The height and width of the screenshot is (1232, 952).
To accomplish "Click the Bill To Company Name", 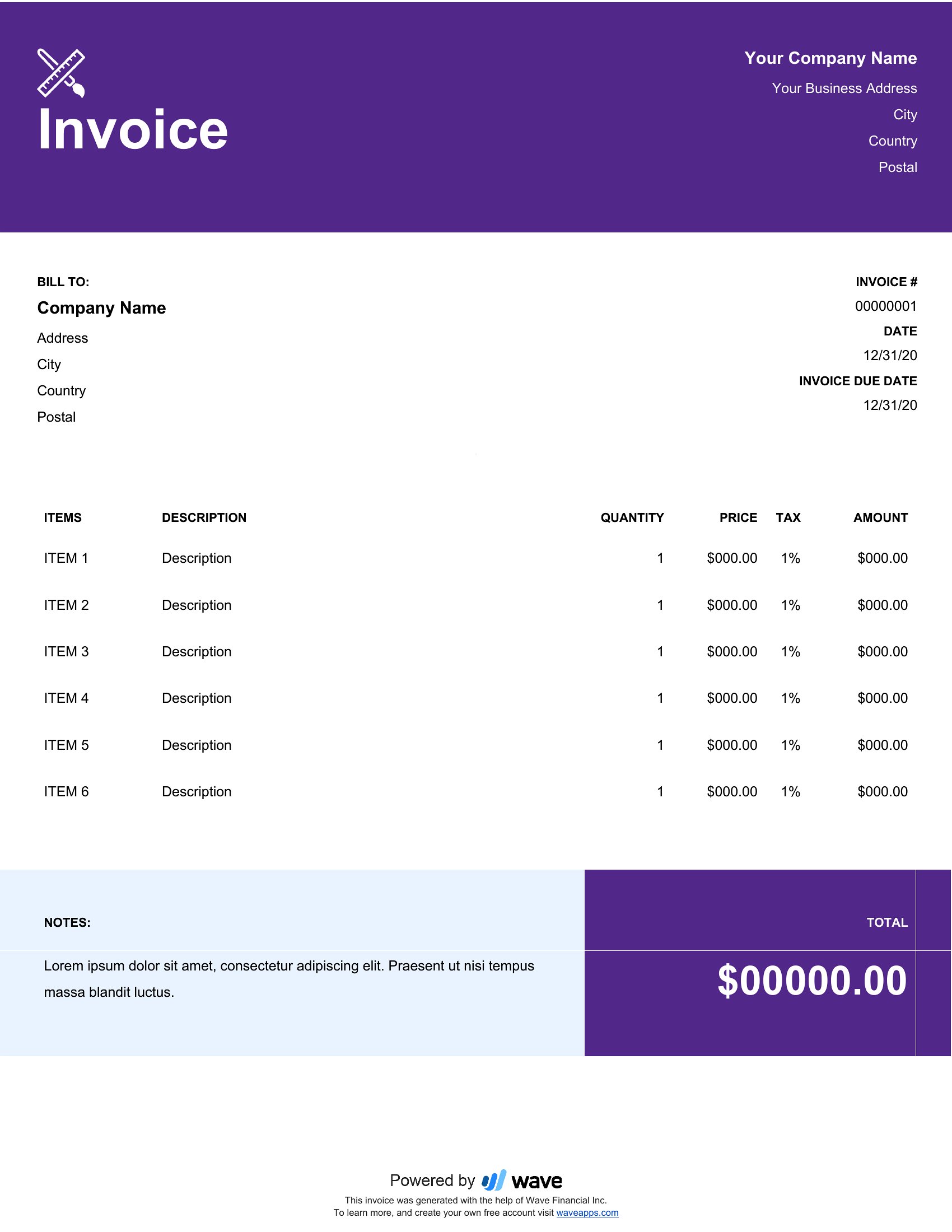I will [101, 308].
